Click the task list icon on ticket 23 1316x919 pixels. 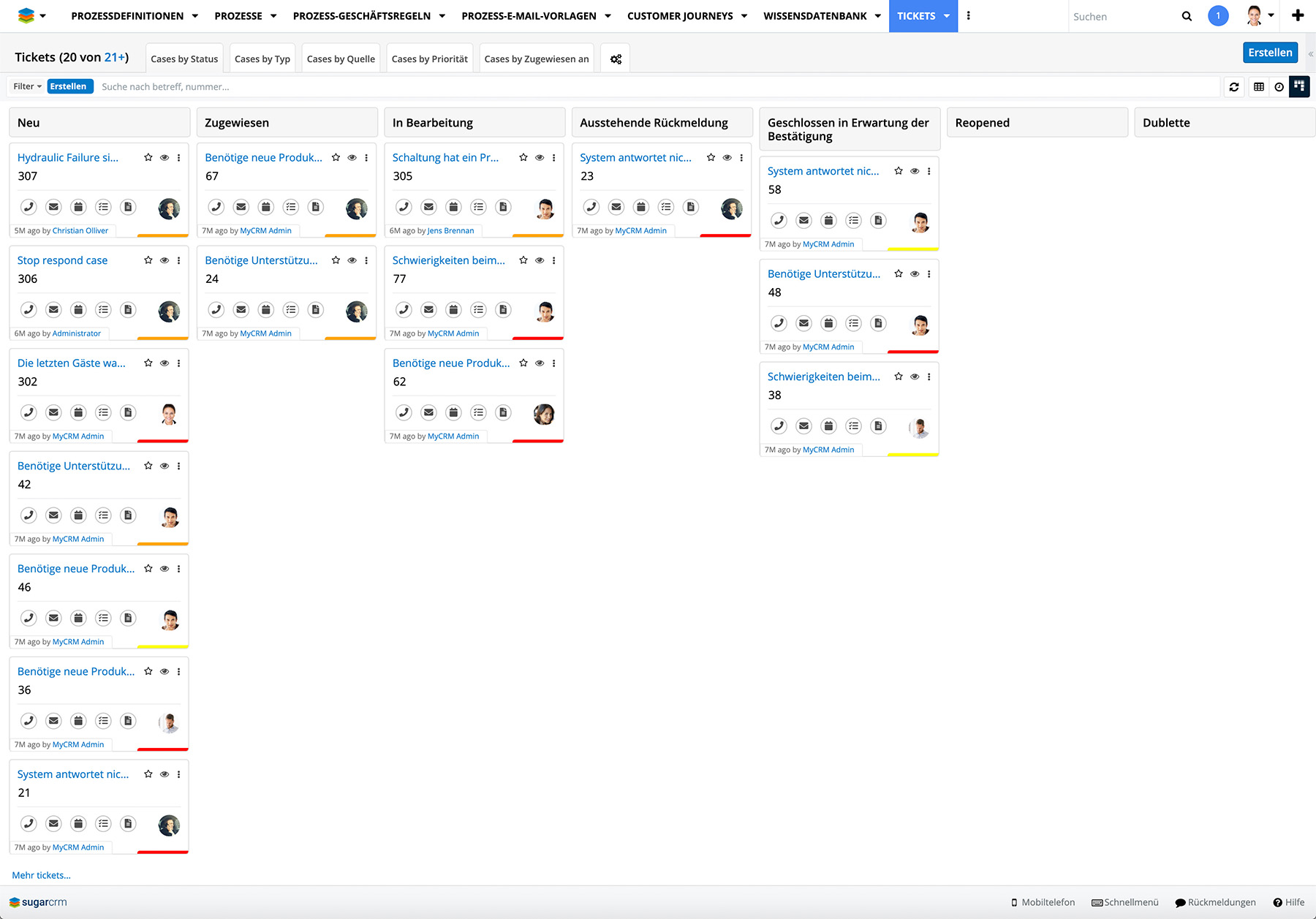click(x=666, y=207)
